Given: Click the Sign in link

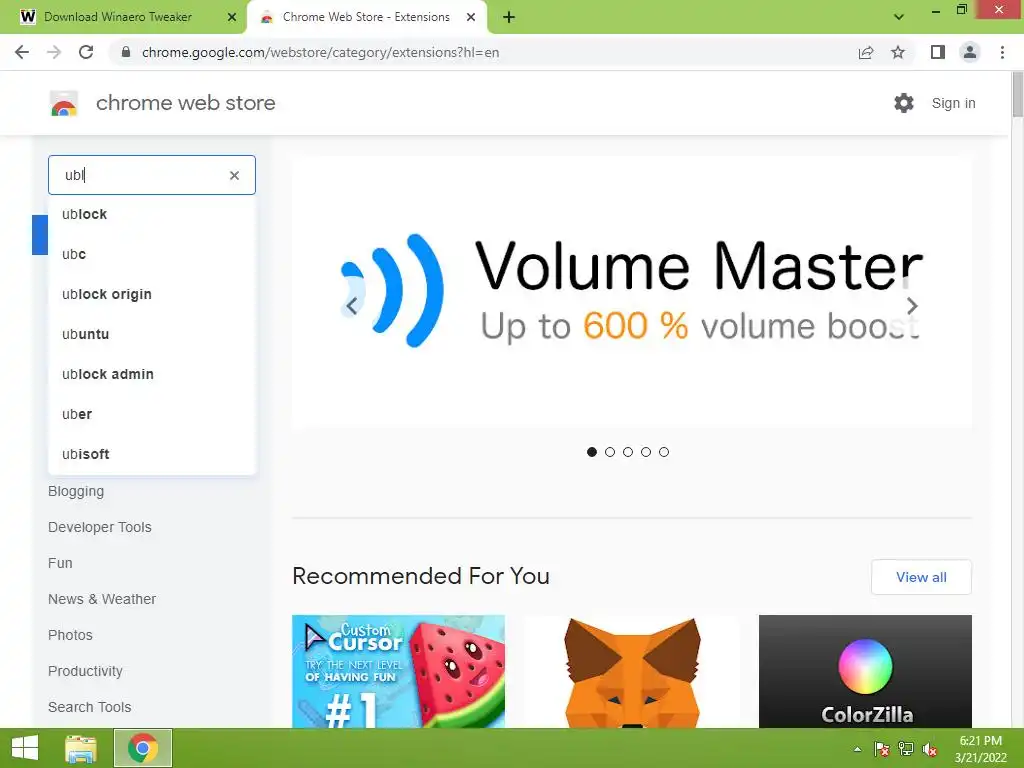Looking at the screenshot, I should (x=953, y=103).
